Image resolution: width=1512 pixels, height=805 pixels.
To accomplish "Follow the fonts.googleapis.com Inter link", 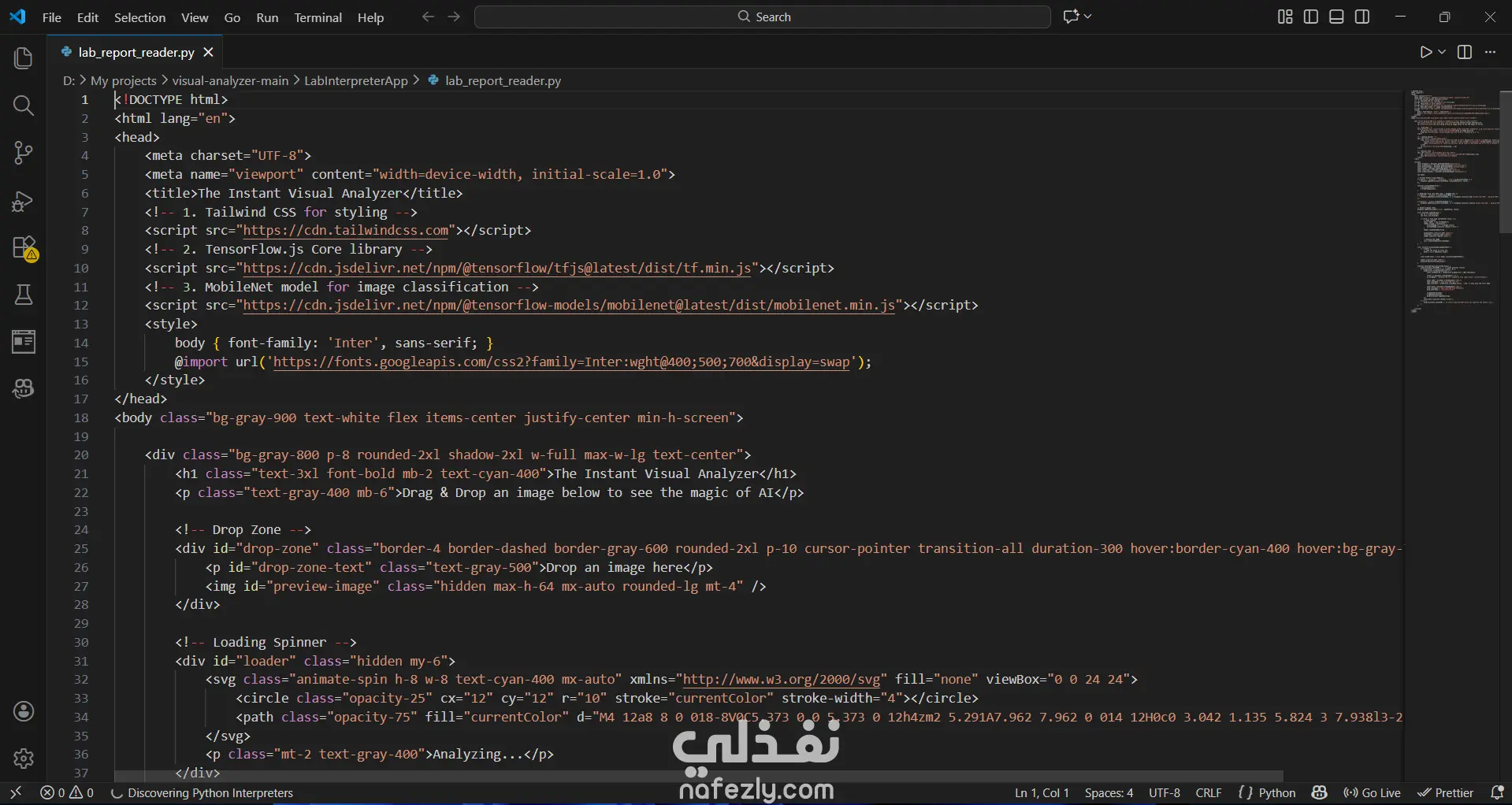I will [x=562, y=362].
